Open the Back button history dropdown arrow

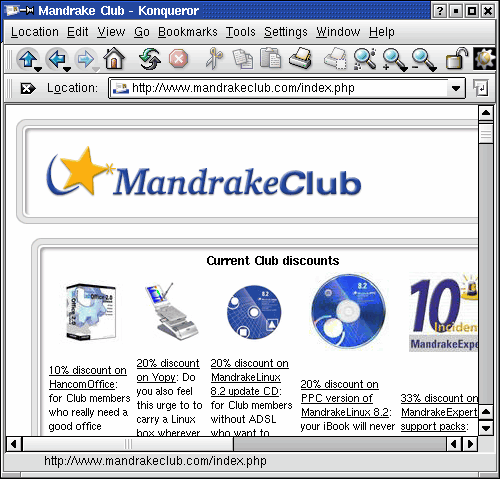pos(67,69)
